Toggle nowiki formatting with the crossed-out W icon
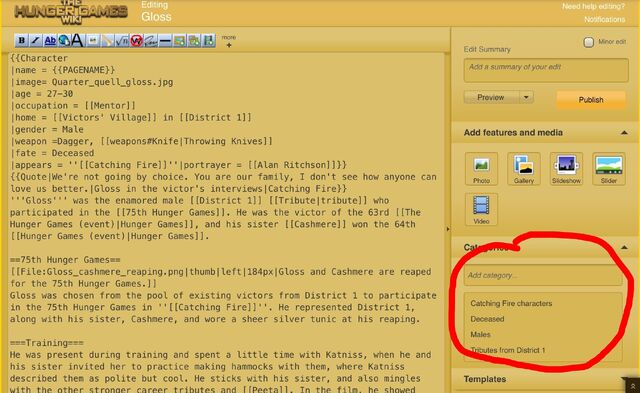Image resolution: width=640 pixels, height=393 pixels. click(x=136, y=40)
